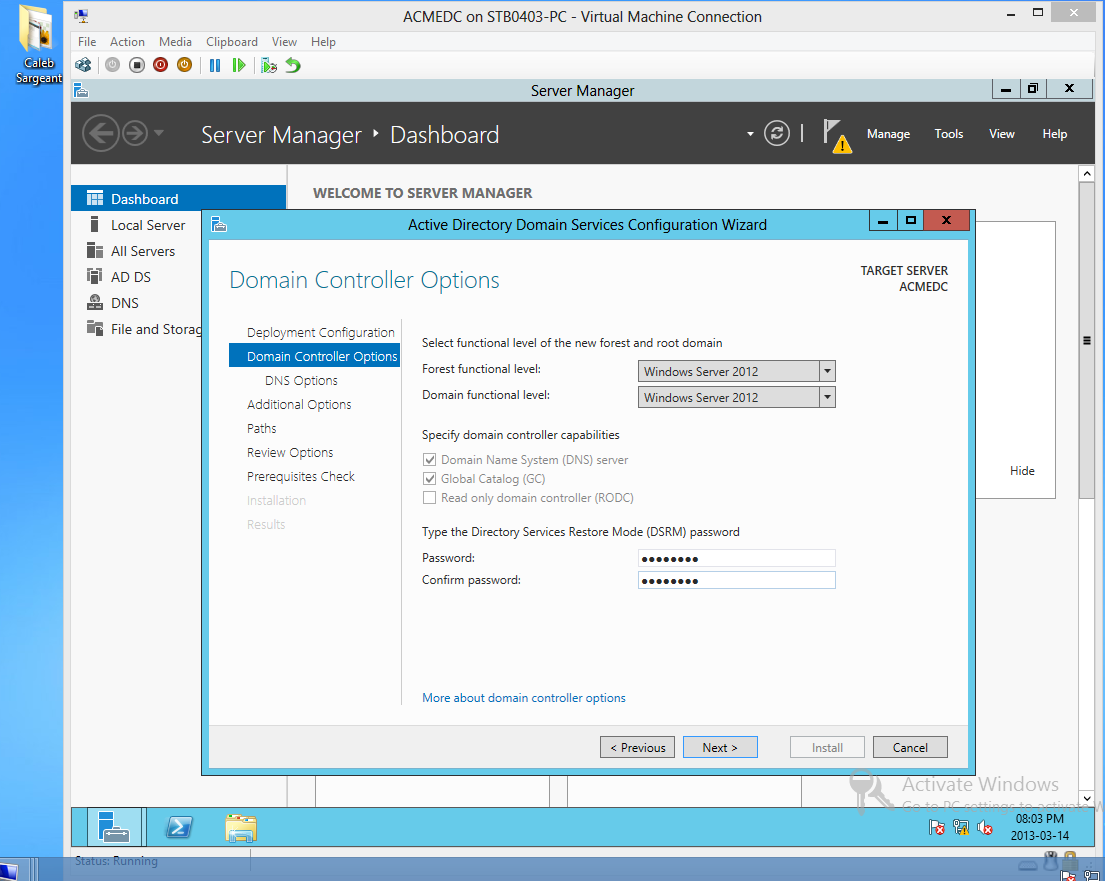Open the dropdown arrow beside the refresh icon
Image resolution: width=1105 pixels, height=881 pixels.
click(750, 134)
